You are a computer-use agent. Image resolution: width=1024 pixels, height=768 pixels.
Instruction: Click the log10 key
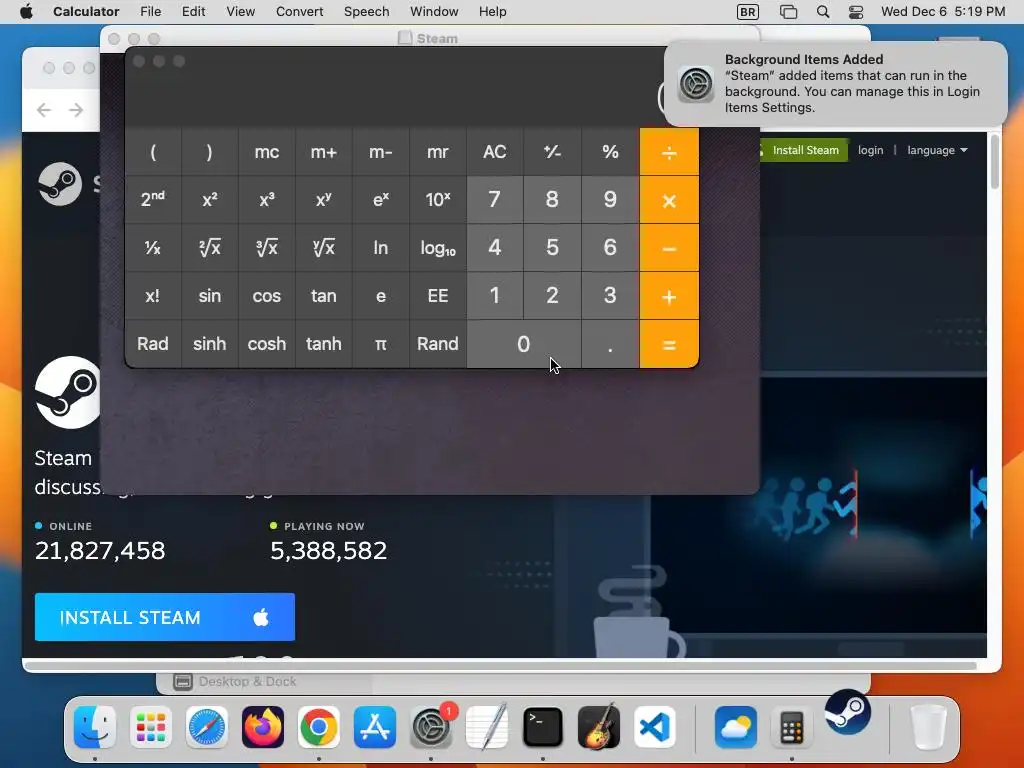tap(438, 248)
